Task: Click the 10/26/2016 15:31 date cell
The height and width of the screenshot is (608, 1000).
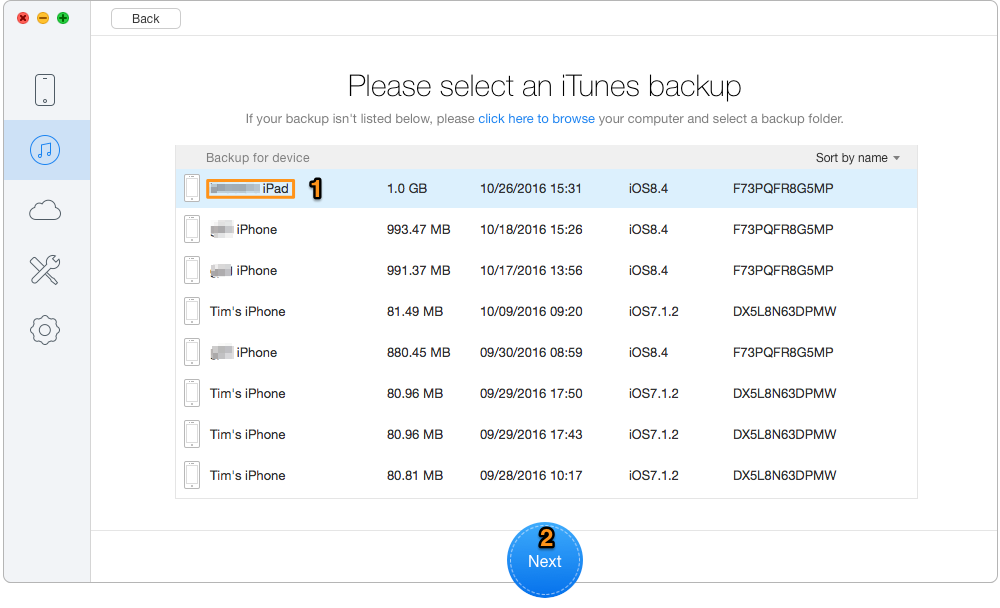Action: 531,189
